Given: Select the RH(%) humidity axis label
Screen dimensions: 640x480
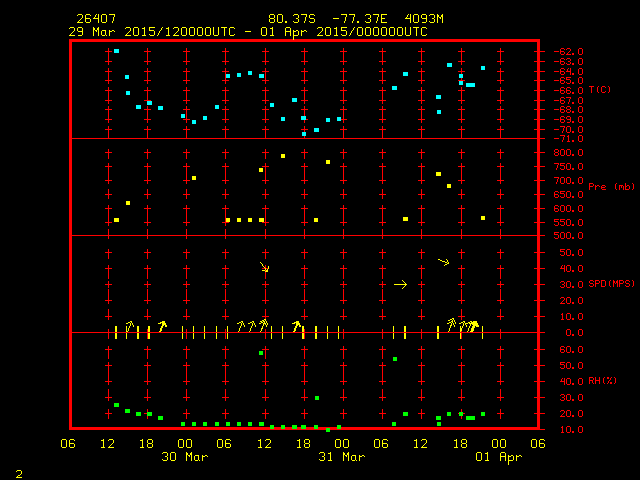Looking at the screenshot, I should point(603,381).
